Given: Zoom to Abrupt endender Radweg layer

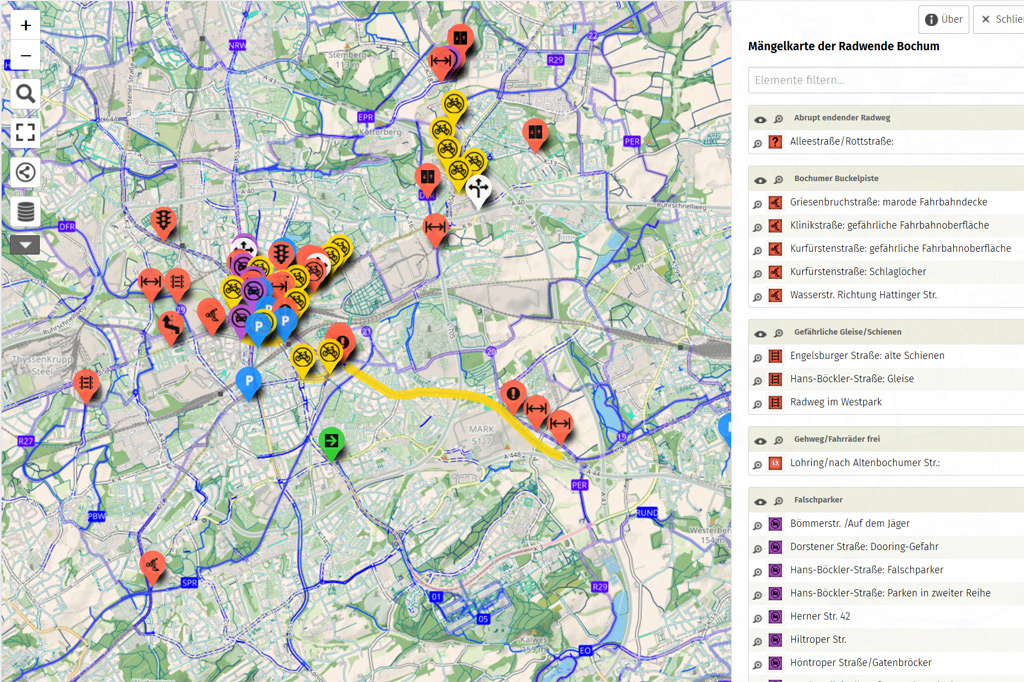Looking at the screenshot, I should tap(778, 120).
